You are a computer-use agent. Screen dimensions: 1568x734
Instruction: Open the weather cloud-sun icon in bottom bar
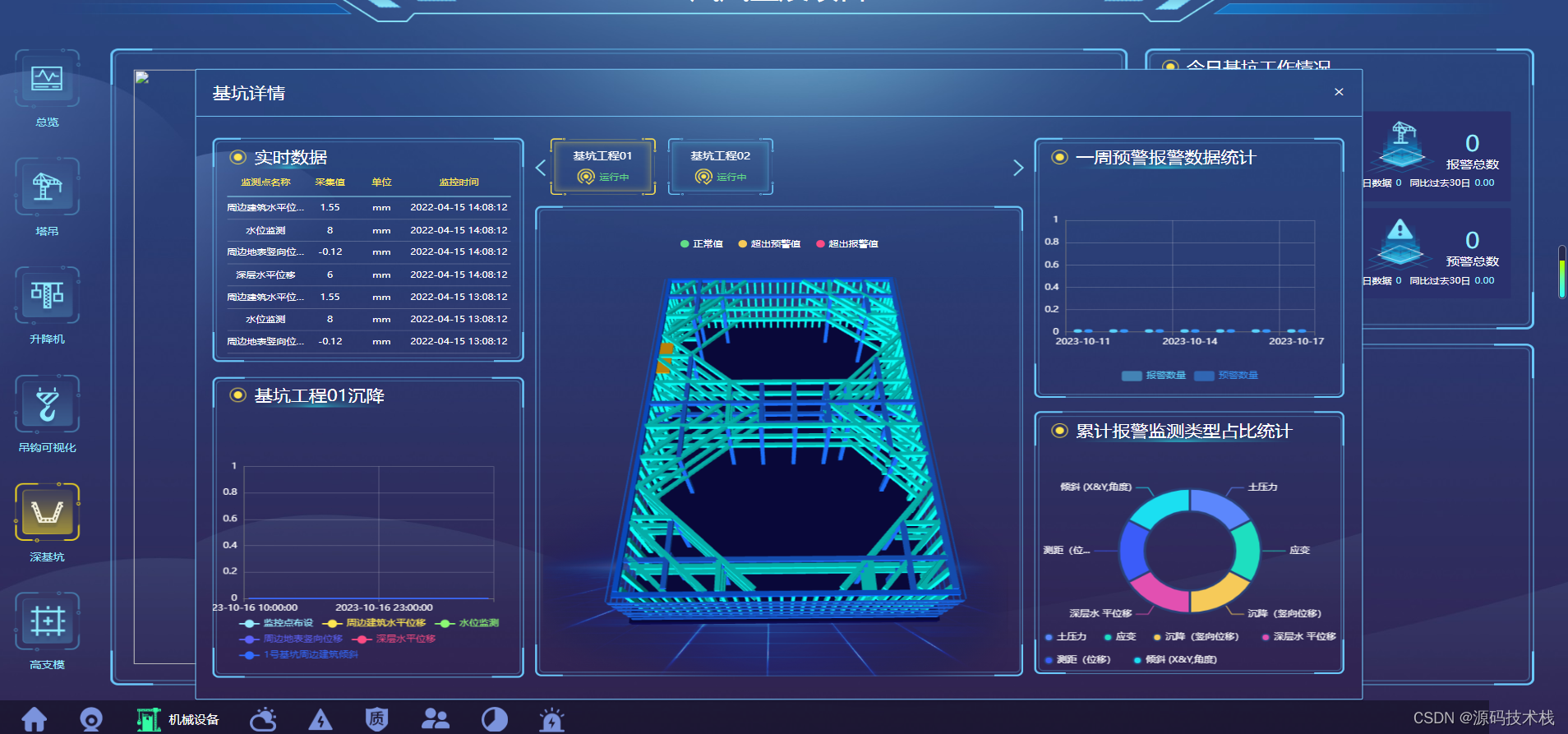tap(263, 720)
